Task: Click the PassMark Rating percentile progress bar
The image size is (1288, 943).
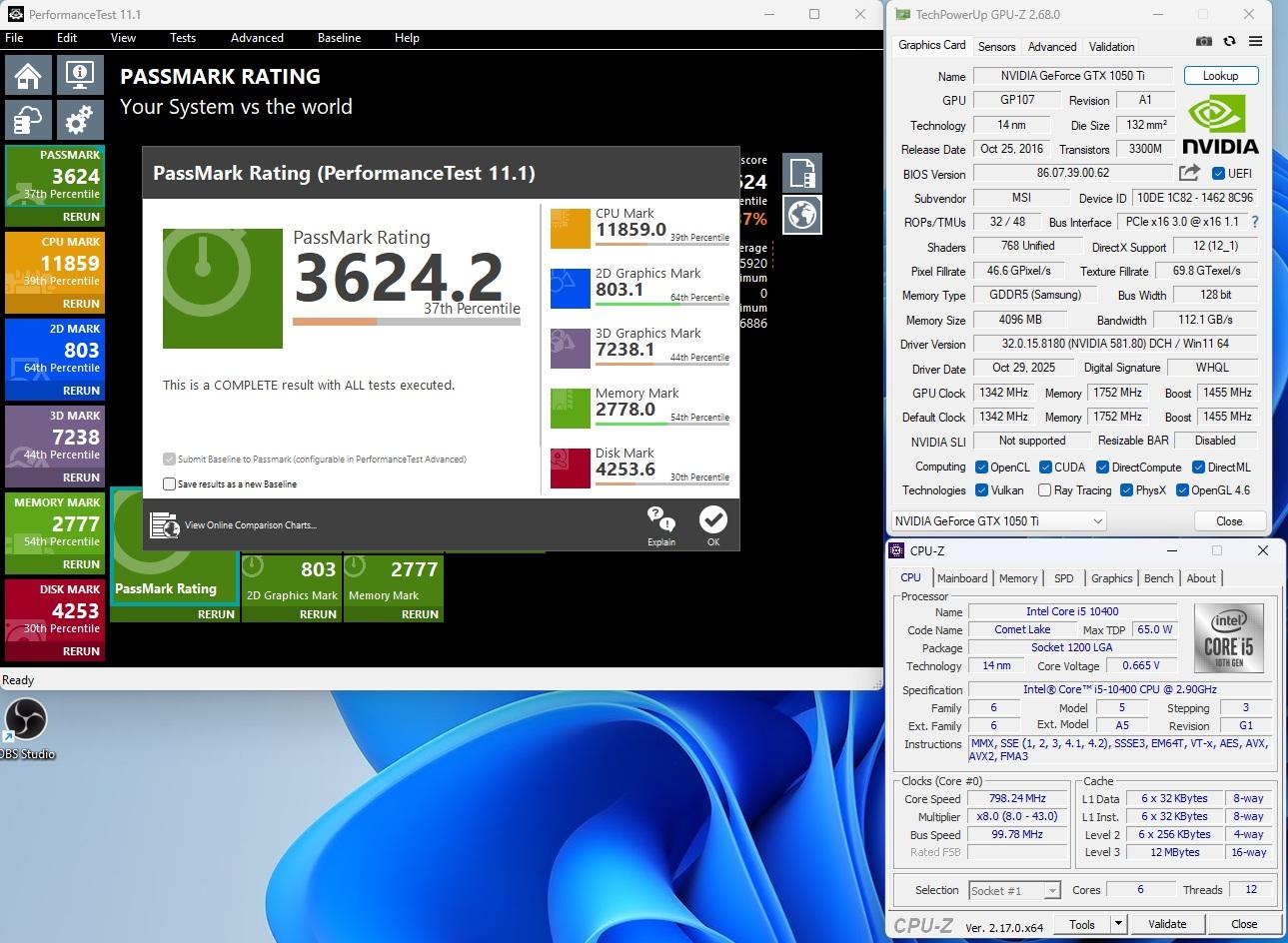Action: (407, 322)
